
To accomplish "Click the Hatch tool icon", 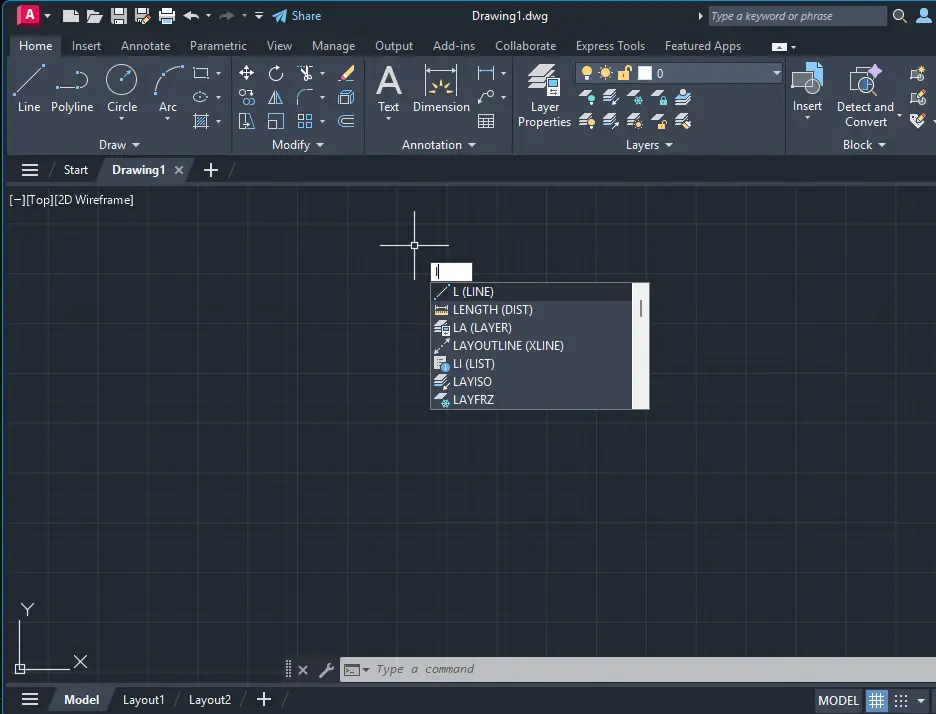I will [201, 121].
